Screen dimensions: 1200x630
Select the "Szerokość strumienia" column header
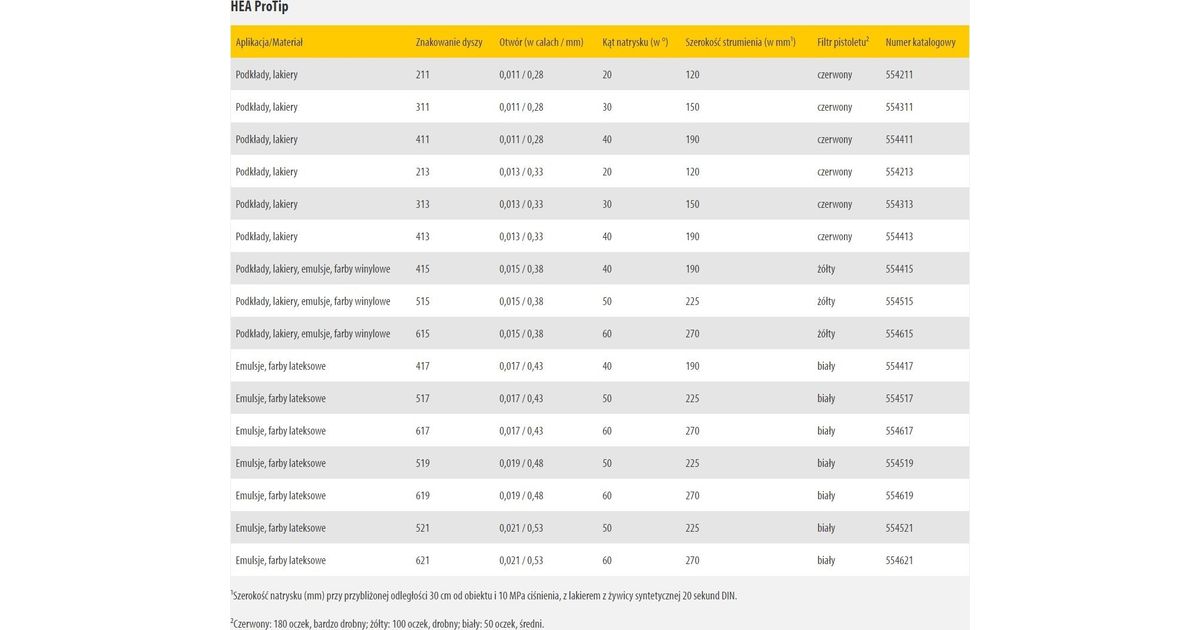click(740, 43)
